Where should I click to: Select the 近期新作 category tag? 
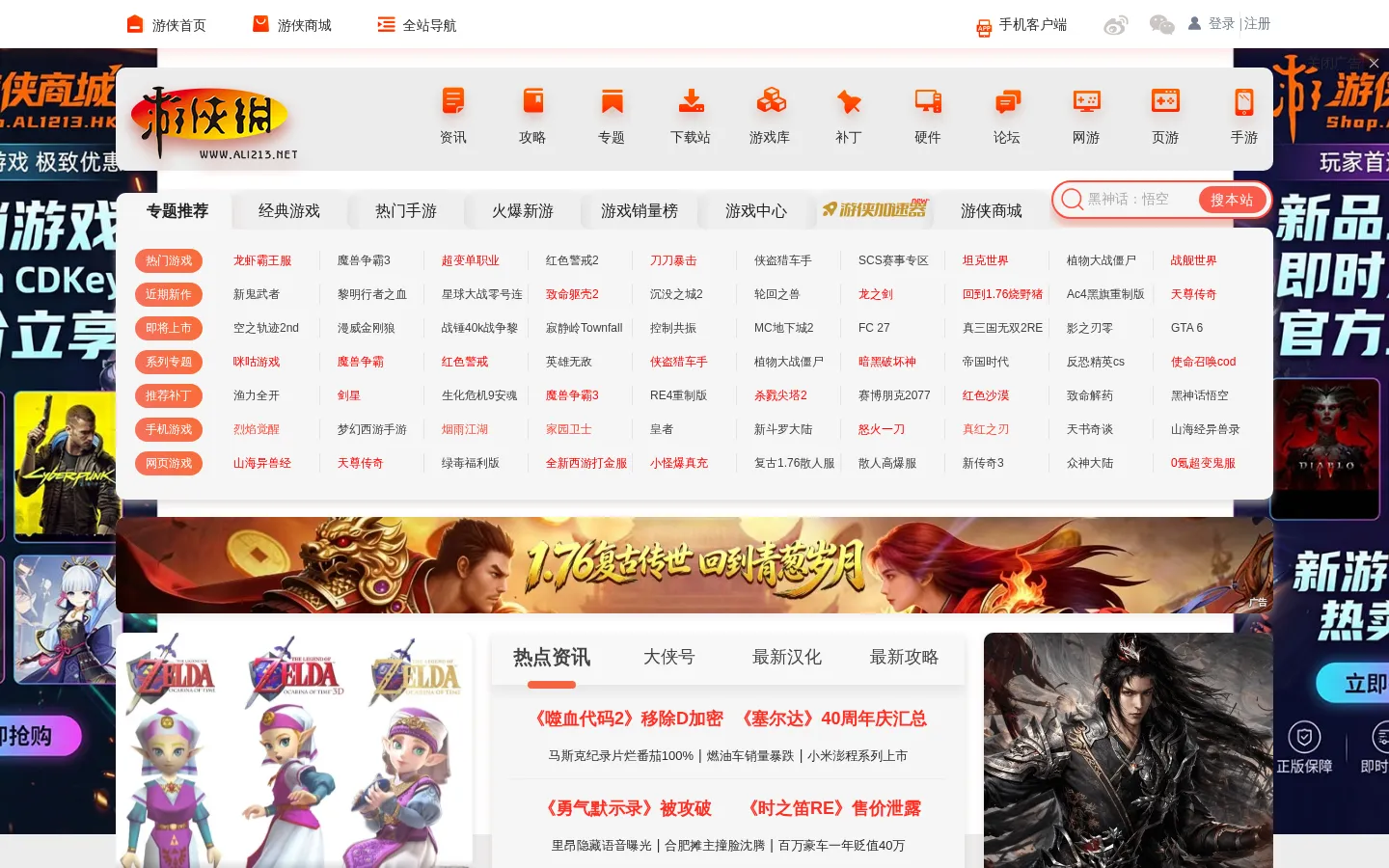(169, 294)
